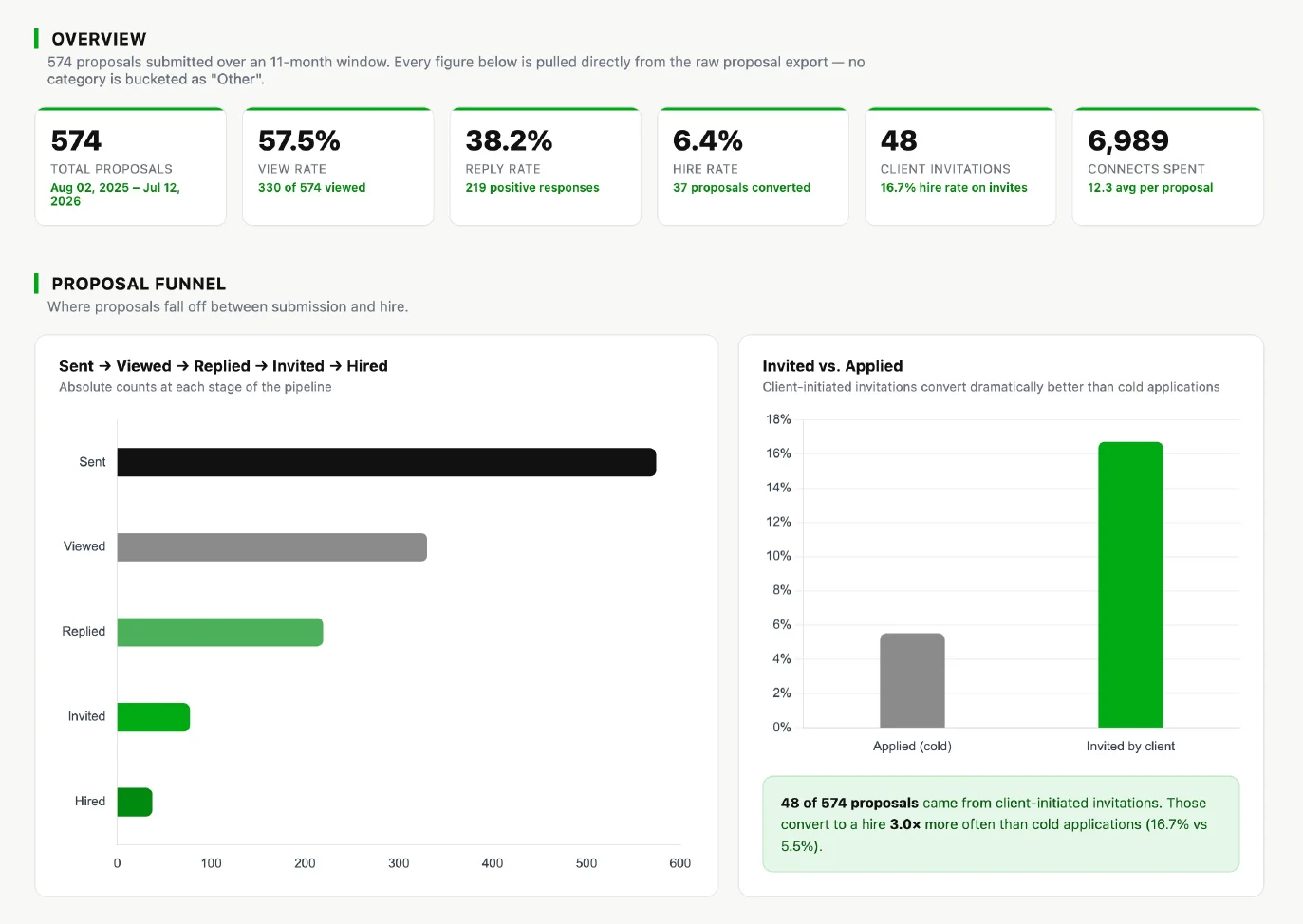Click the black Sent bar in funnel chart
1303x924 pixels.
(386, 462)
